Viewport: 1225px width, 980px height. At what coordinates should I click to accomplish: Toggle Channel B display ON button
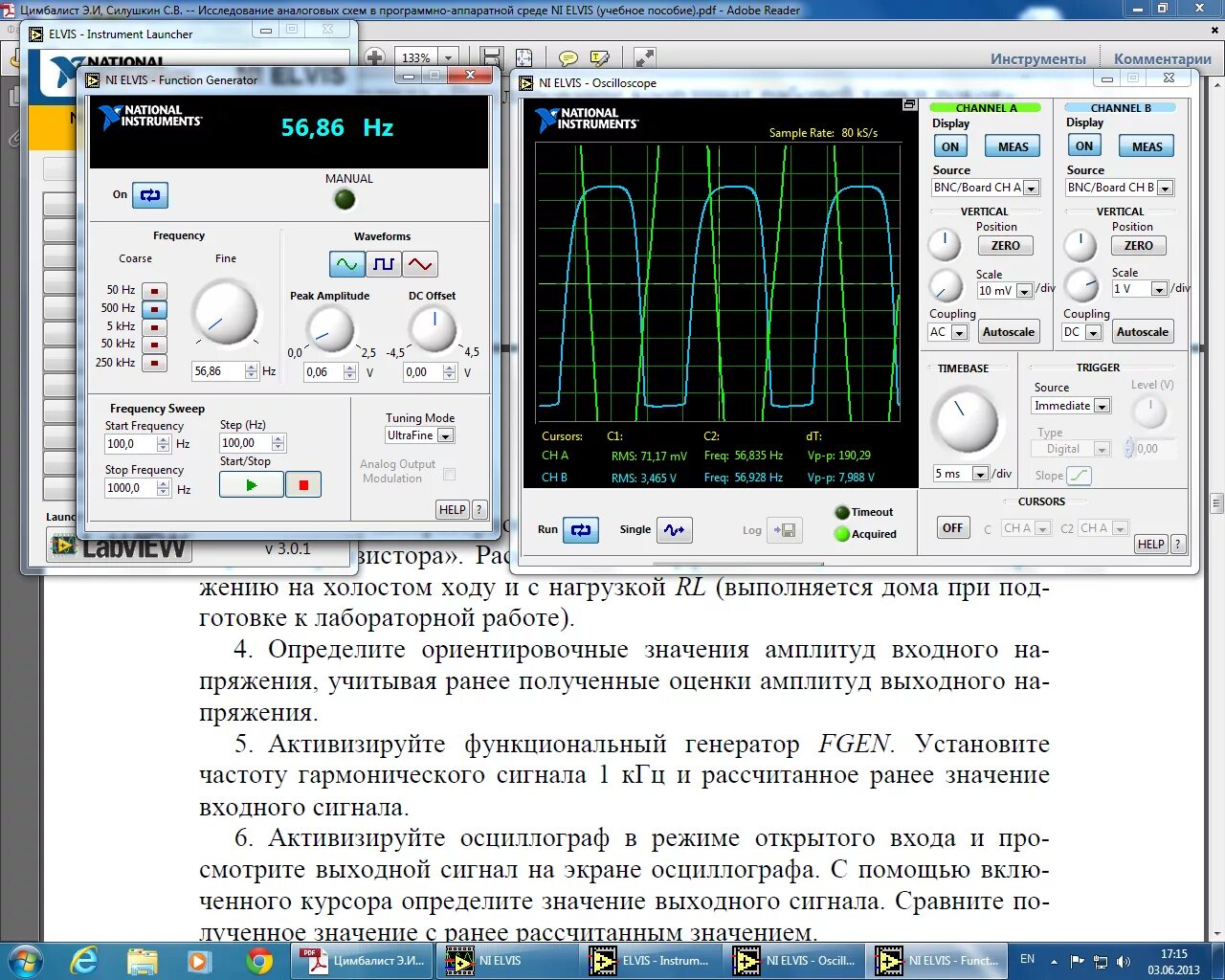(x=1084, y=146)
